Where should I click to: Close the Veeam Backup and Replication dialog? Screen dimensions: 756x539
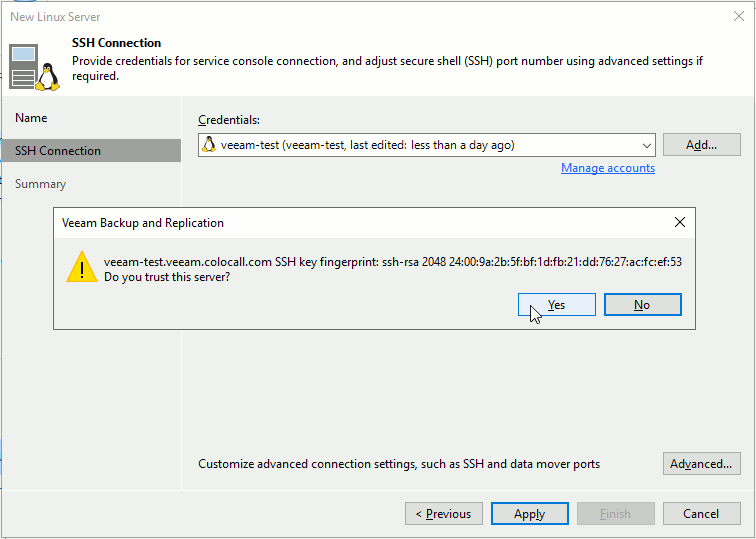(x=679, y=222)
